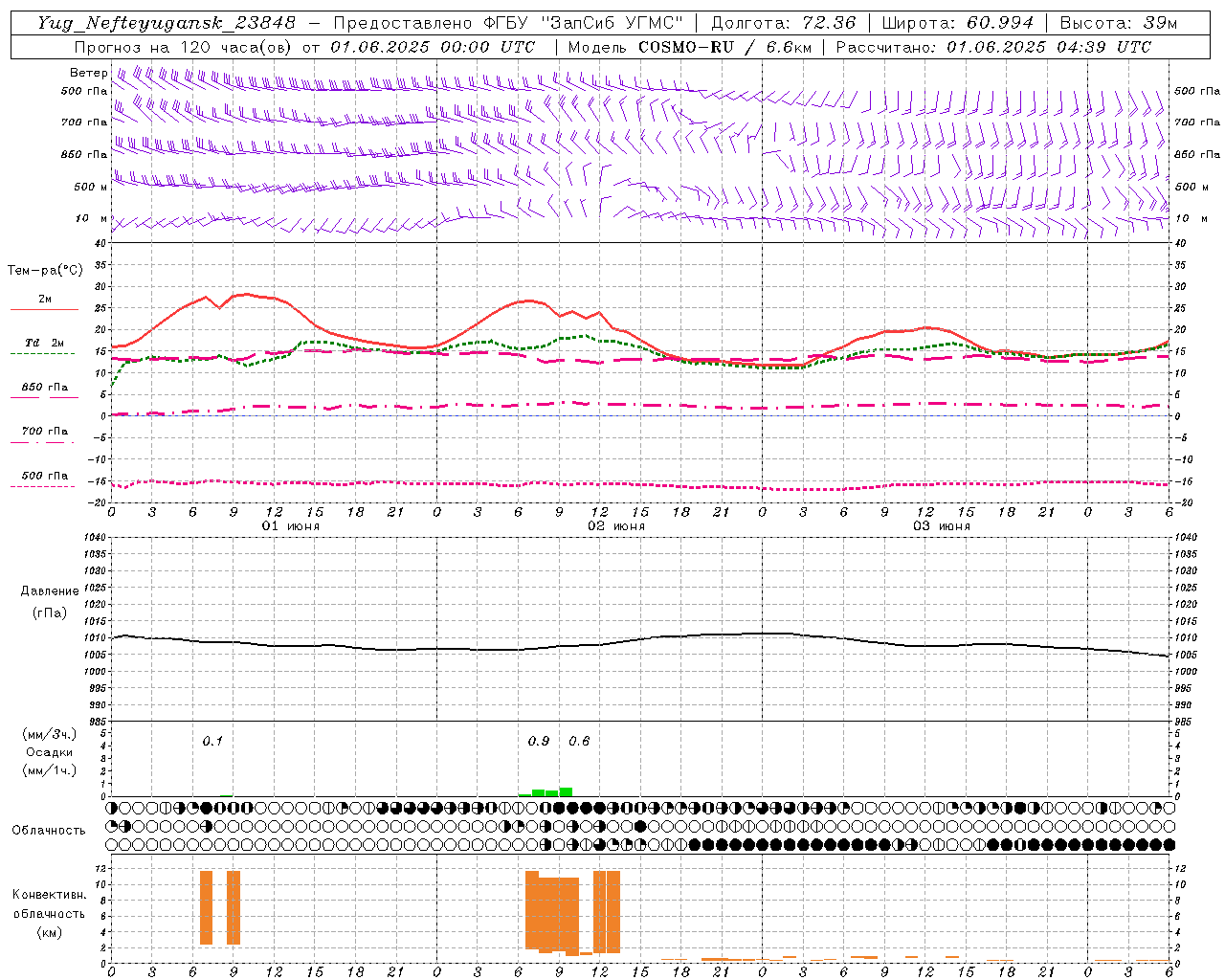Click the Тем-ра(°C) temperature panel label
1225x980 pixels.
tap(45, 271)
